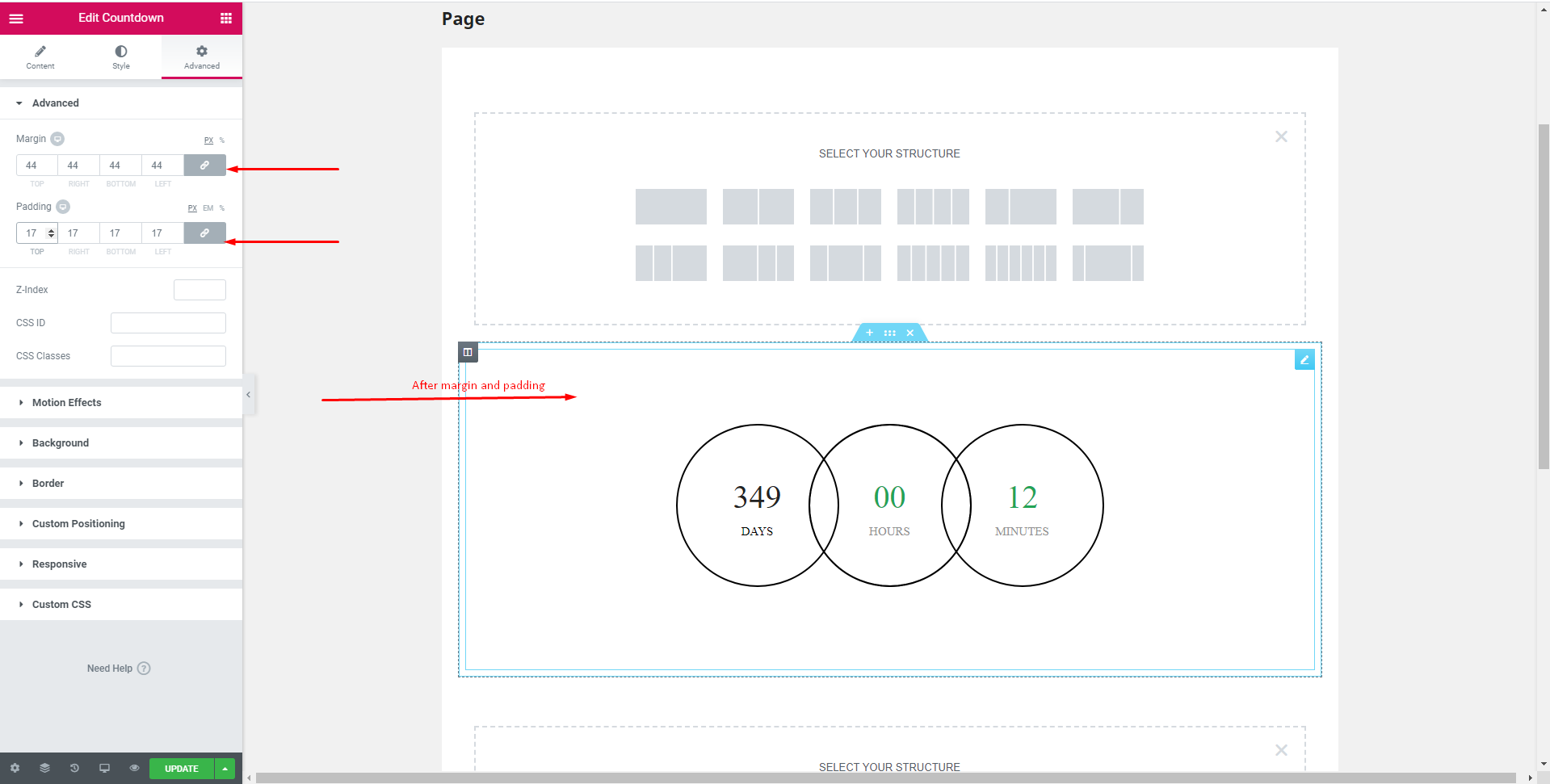Click the Edit Section handle dots icon
1550x784 pixels.
890,333
